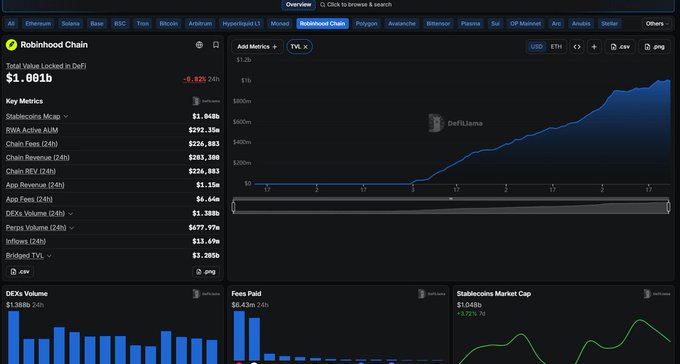Open the Chain Fees (24h) link
Image resolution: width=680 pixels, height=364 pixels.
pos(32,144)
